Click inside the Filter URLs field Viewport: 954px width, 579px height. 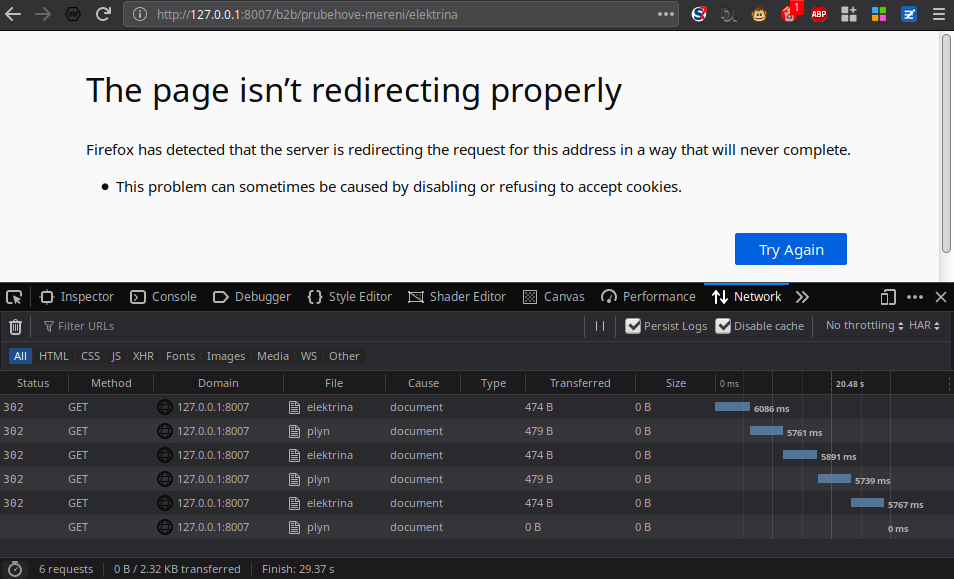(300, 326)
